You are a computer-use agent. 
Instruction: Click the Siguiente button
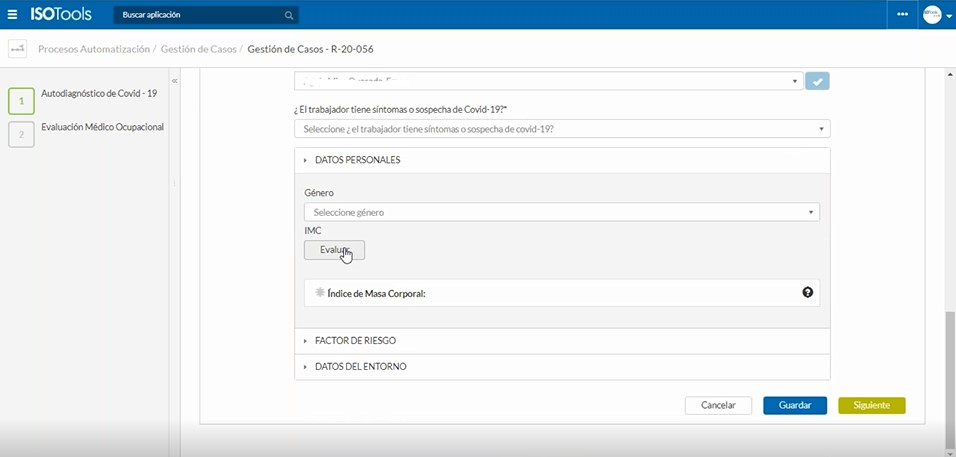pos(871,405)
